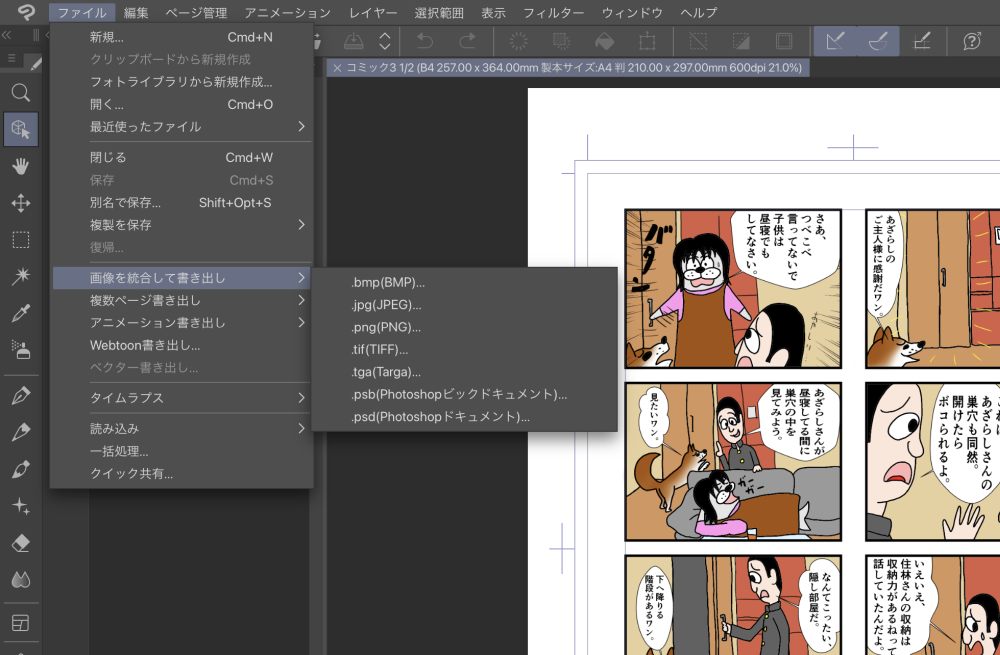
Task: Close the コミック3 document tab
Action: coord(337,67)
